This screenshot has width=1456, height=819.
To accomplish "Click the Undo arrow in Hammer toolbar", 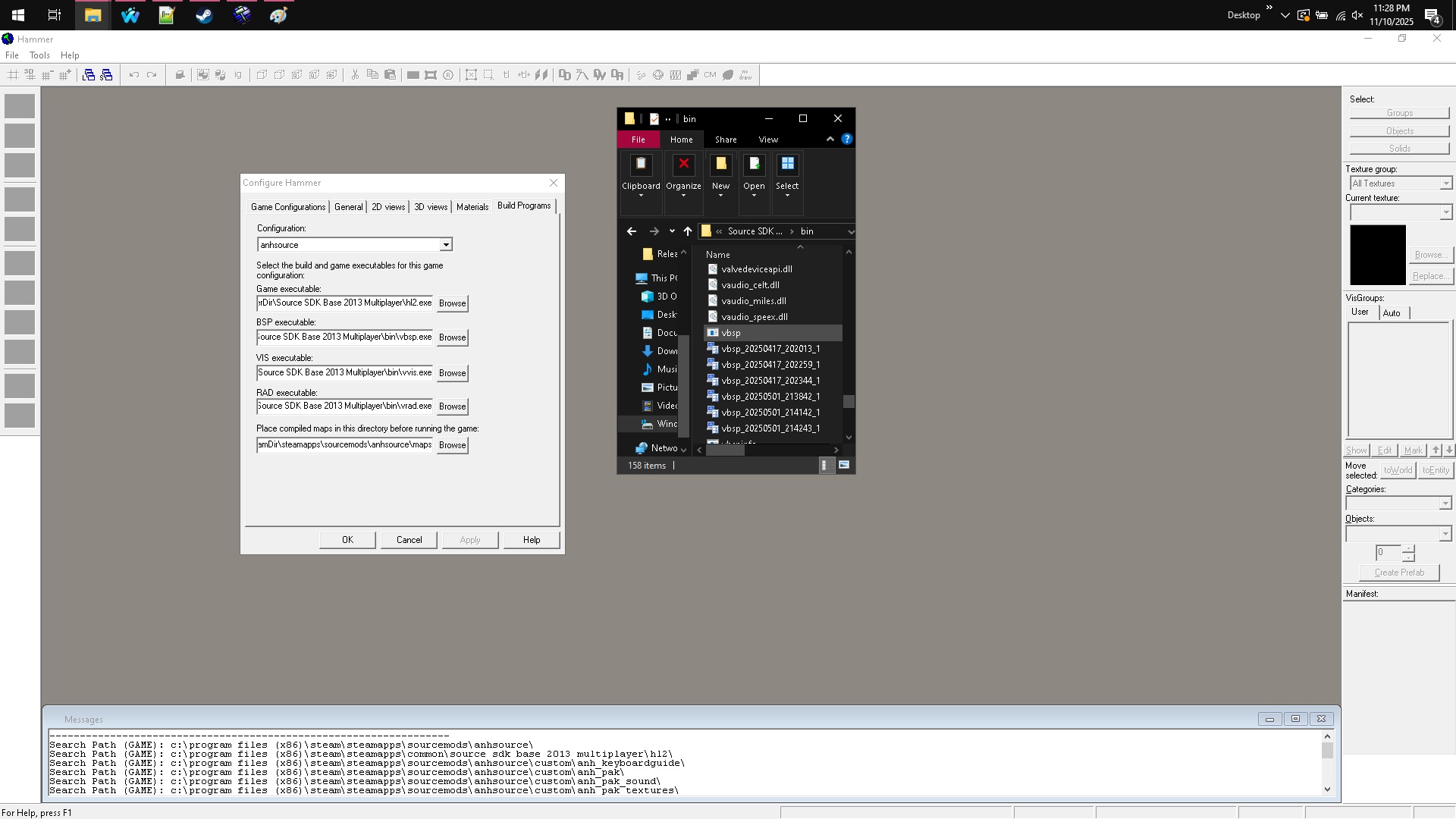I will pyautogui.click(x=134, y=75).
